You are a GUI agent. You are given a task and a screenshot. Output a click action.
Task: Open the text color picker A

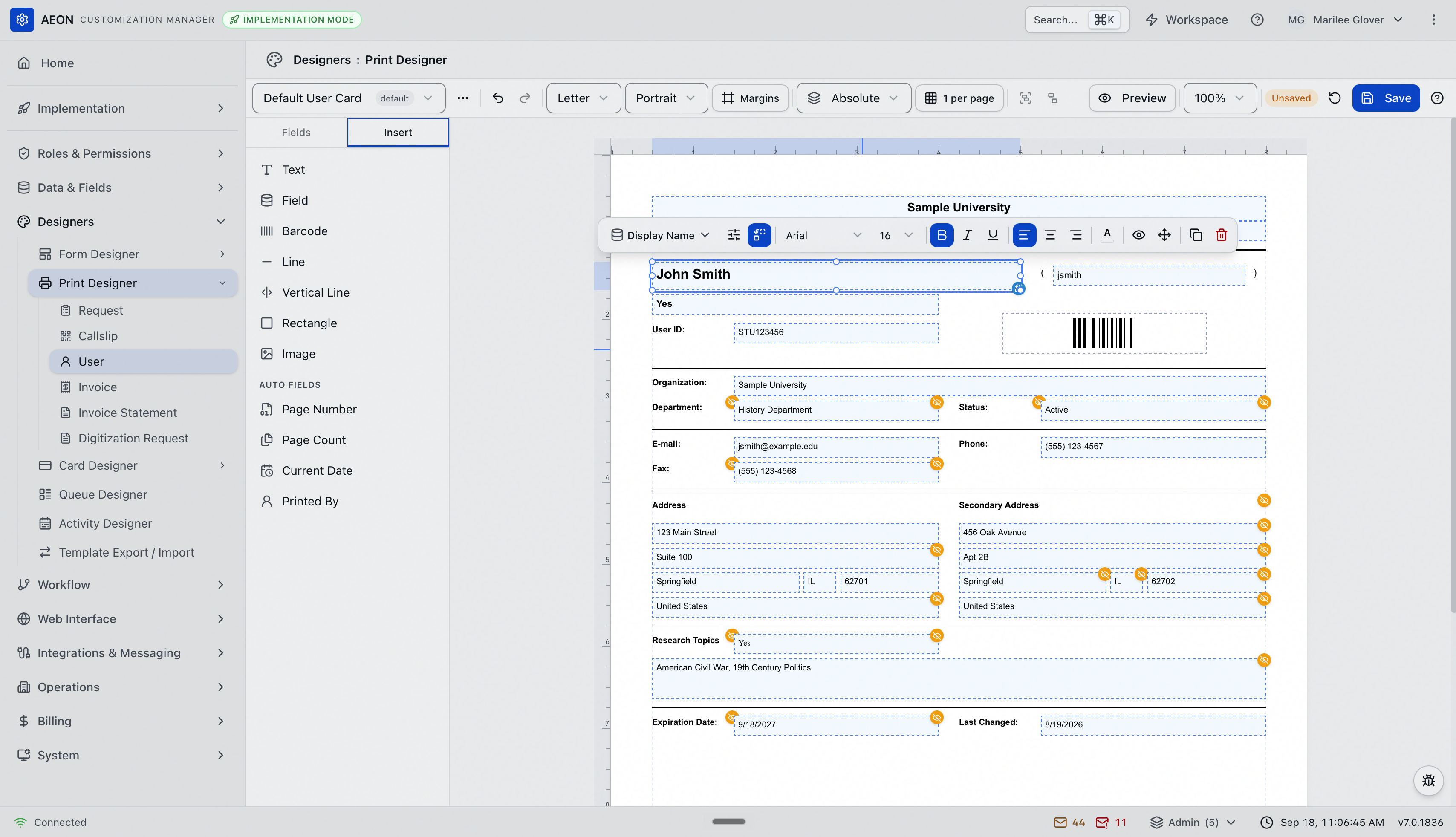(x=1107, y=235)
